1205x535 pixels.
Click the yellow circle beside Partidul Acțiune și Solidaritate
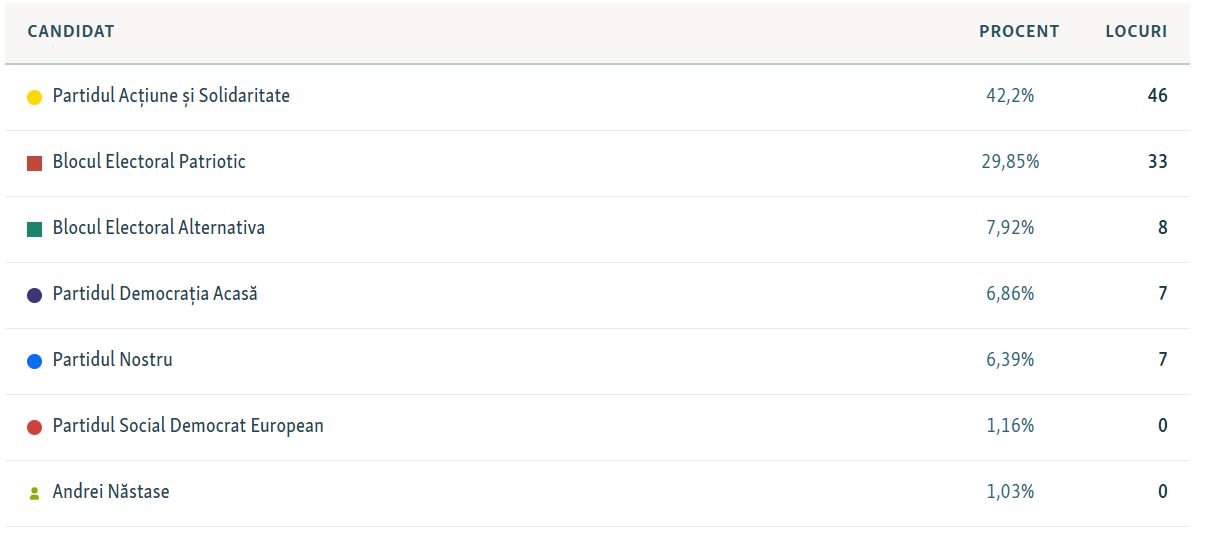(34, 97)
